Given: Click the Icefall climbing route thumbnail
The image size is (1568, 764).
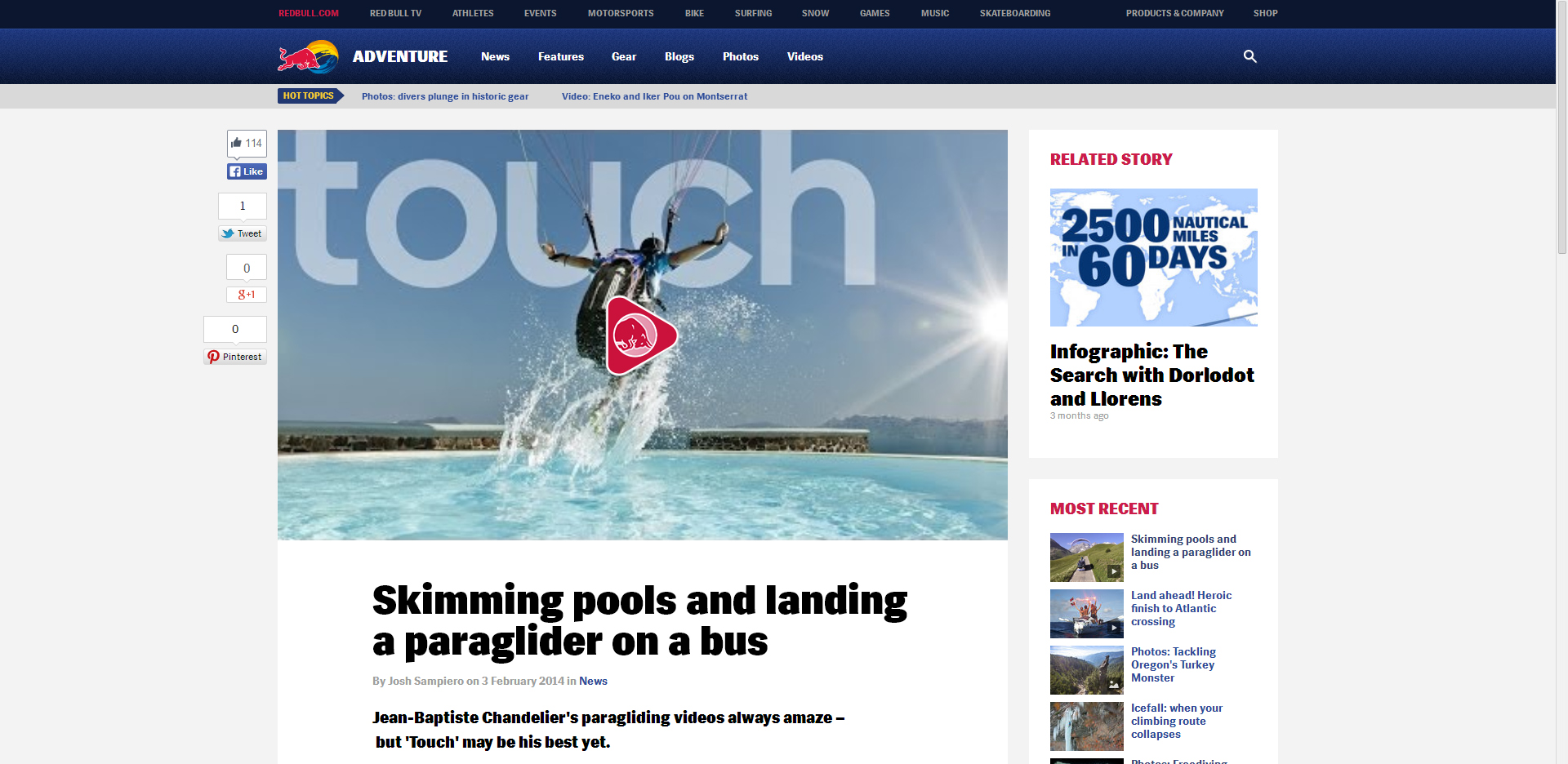Looking at the screenshot, I should point(1086,726).
